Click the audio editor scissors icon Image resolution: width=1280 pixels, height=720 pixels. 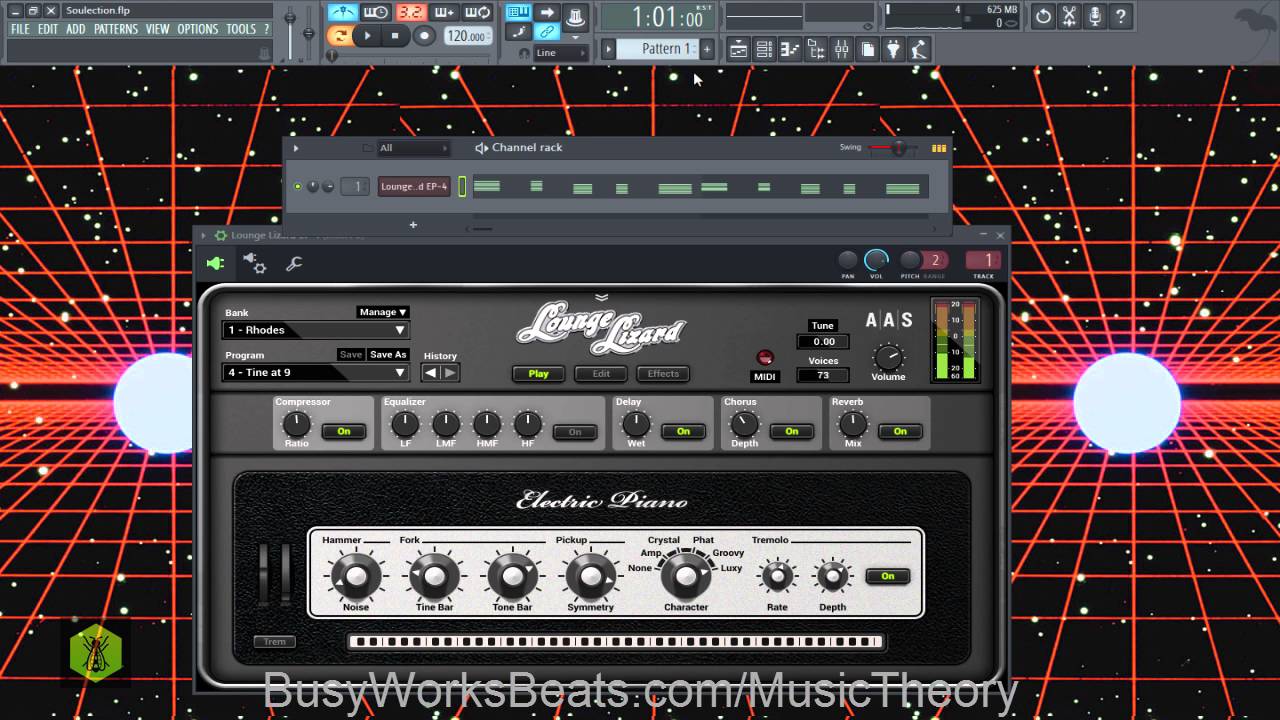[x=1069, y=16]
